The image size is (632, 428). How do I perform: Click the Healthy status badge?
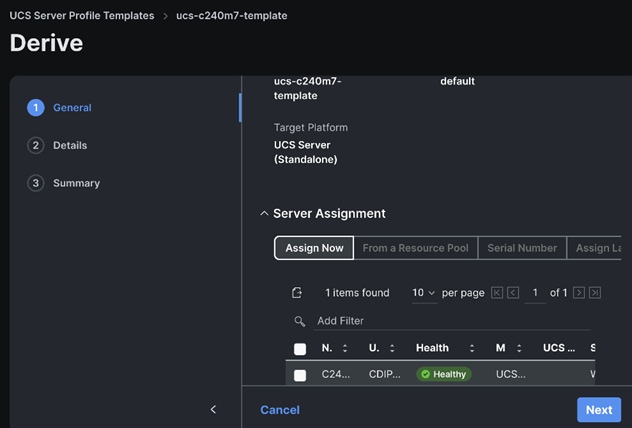point(444,374)
